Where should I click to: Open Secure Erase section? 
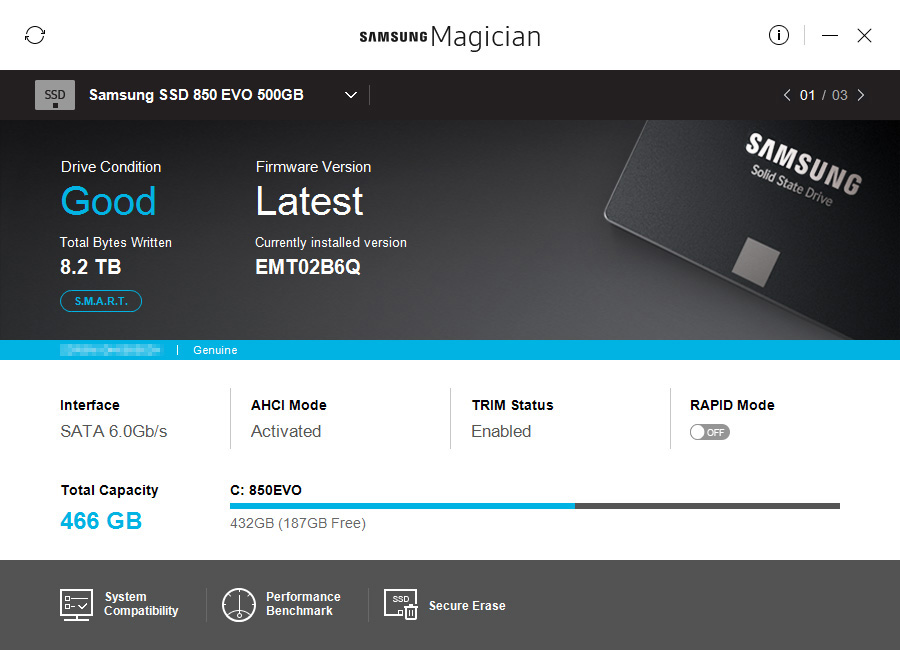click(x=467, y=606)
